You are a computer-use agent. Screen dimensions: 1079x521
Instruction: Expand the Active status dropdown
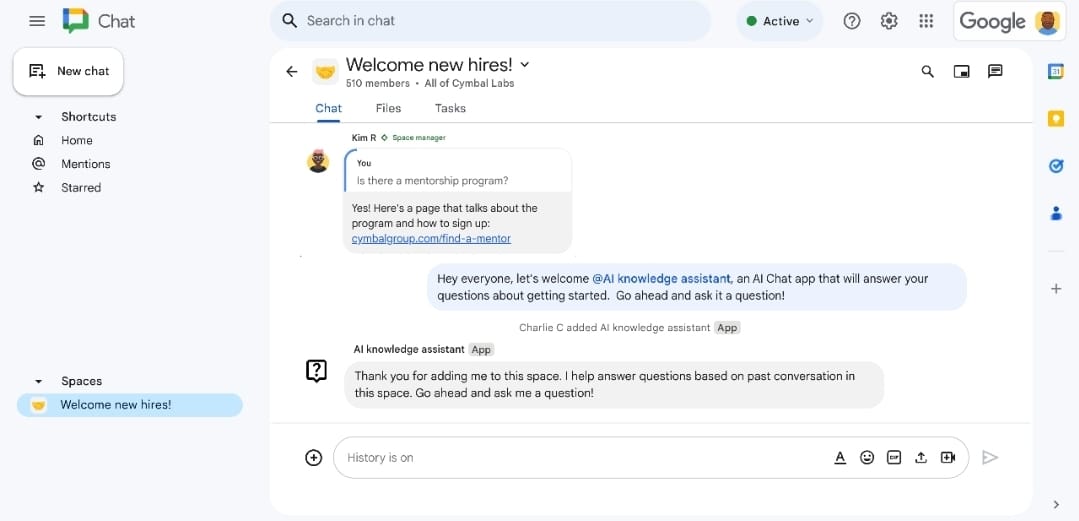(x=780, y=21)
